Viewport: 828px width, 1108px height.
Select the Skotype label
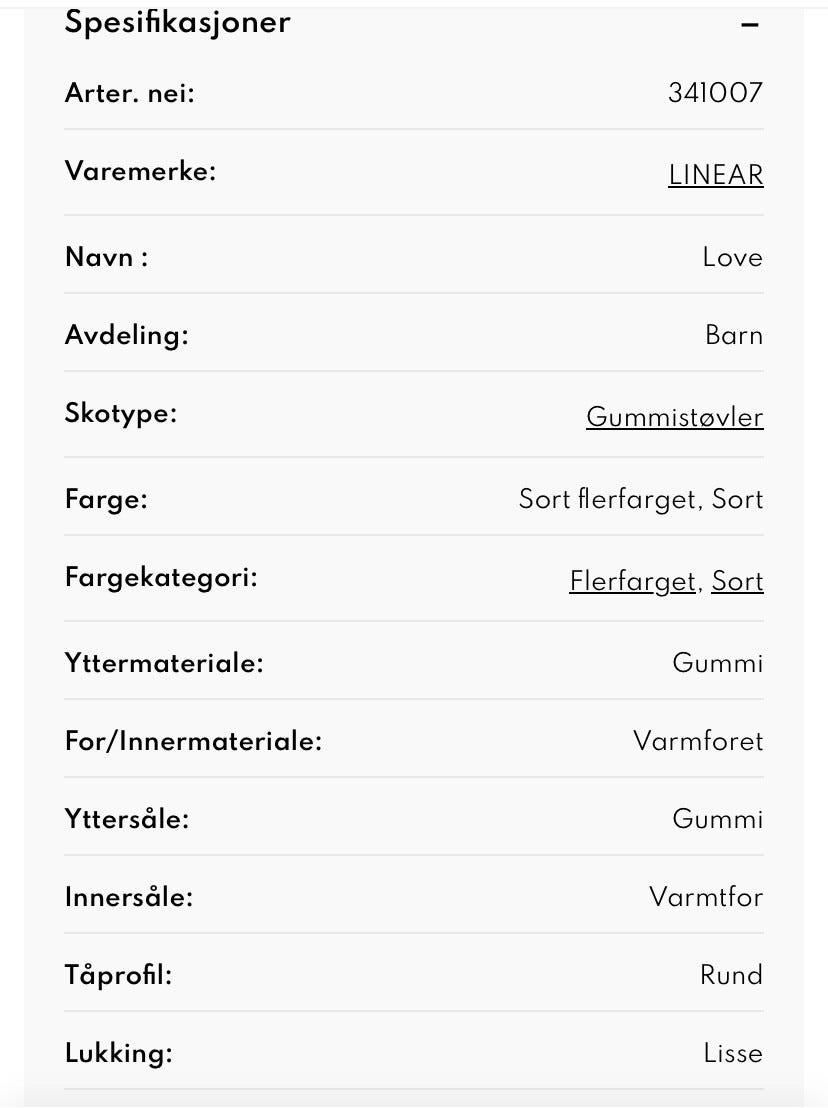[x=121, y=413]
